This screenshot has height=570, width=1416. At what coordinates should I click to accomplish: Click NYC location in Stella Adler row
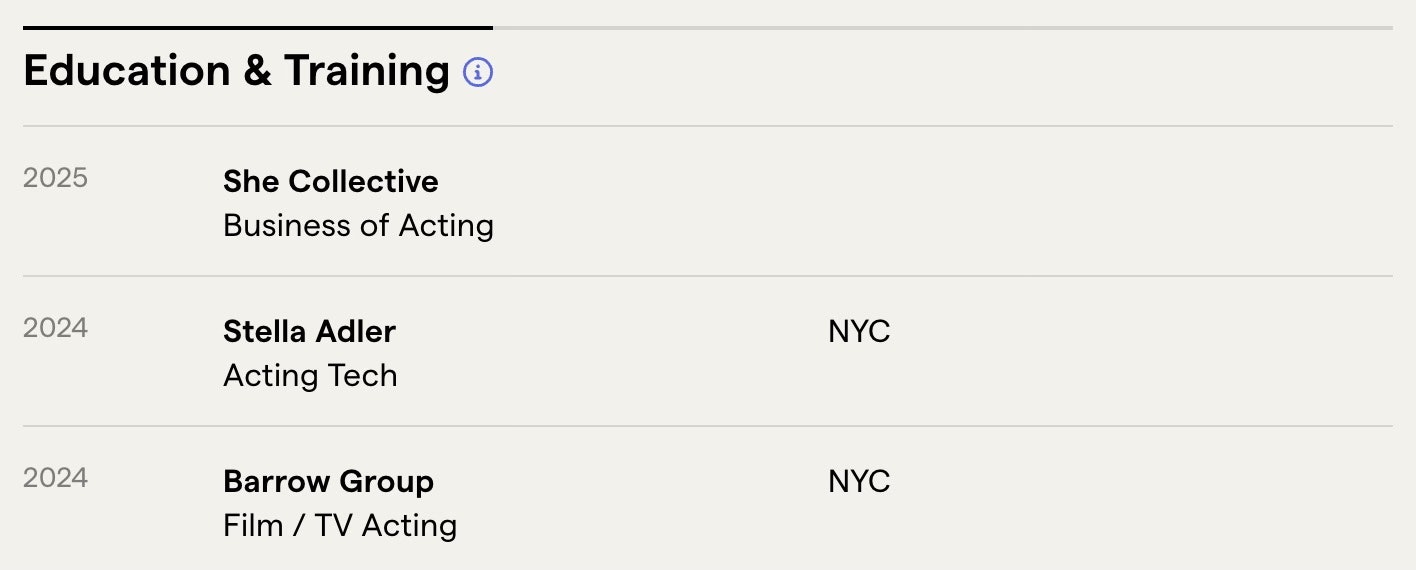click(x=858, y=332)
